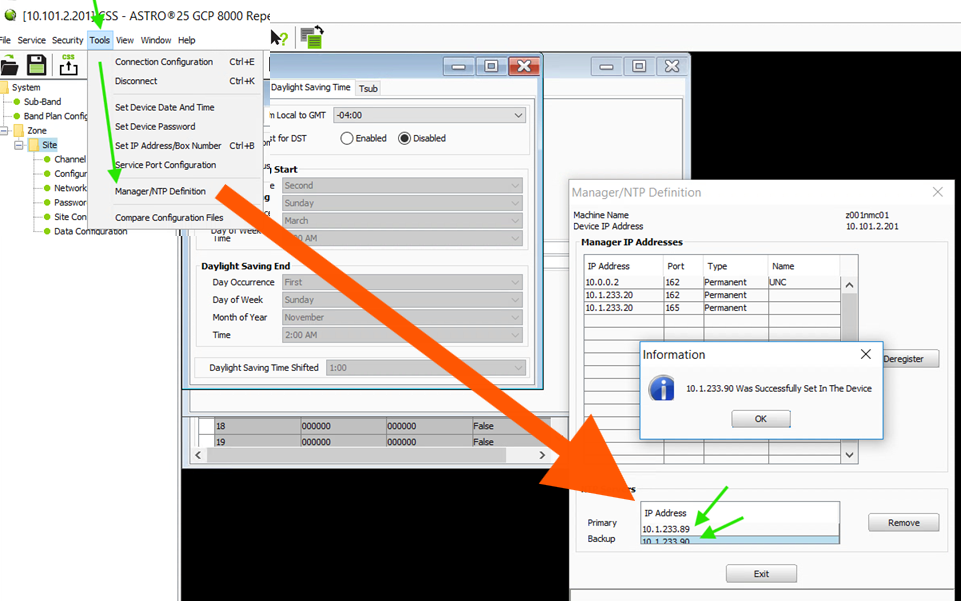Open the DST End First occurrence dropdown

point(402,282)
